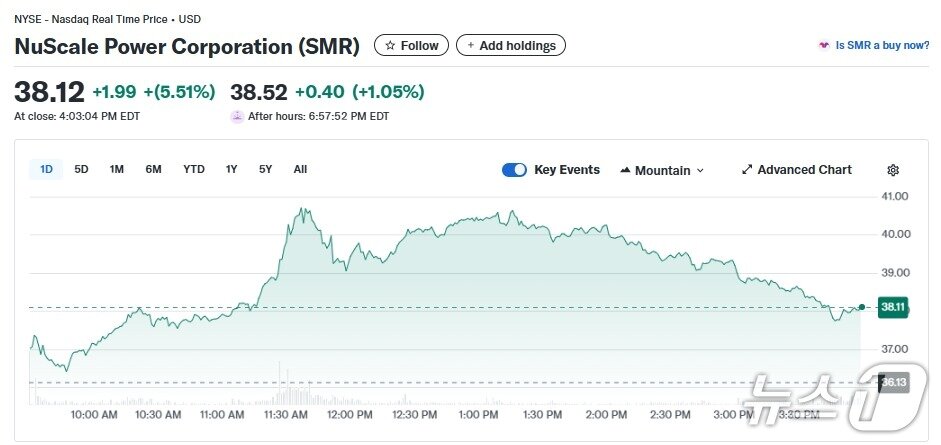Open chart settings gear icon
Image resolution: width=941 pixels, height=445 pixels.
(x=893, y=171)
